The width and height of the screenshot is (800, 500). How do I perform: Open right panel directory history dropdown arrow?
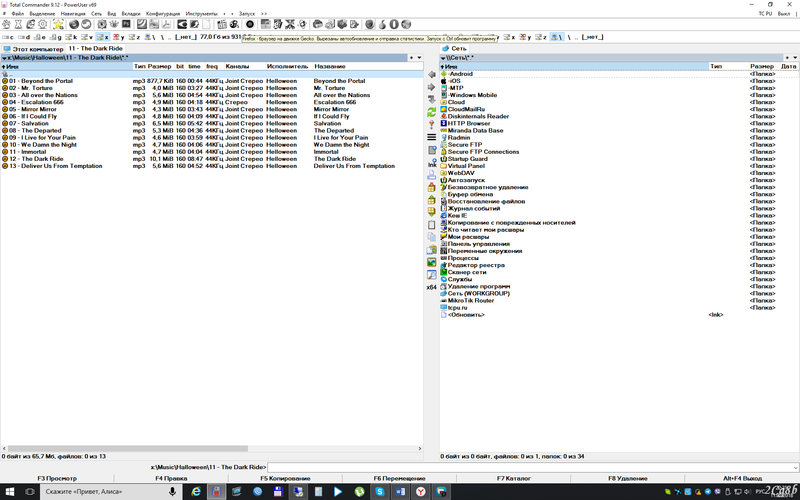tap(795, 58)
